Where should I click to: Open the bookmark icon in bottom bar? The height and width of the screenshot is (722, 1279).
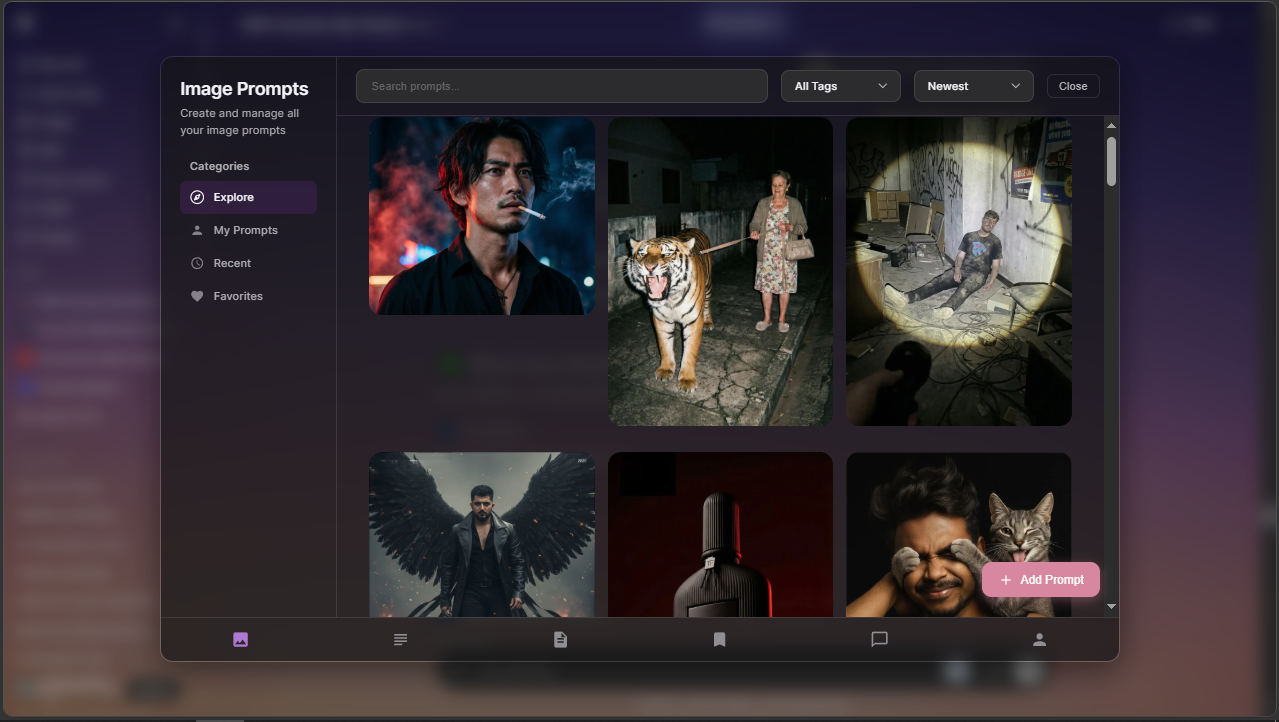click(x=719, y=640)
